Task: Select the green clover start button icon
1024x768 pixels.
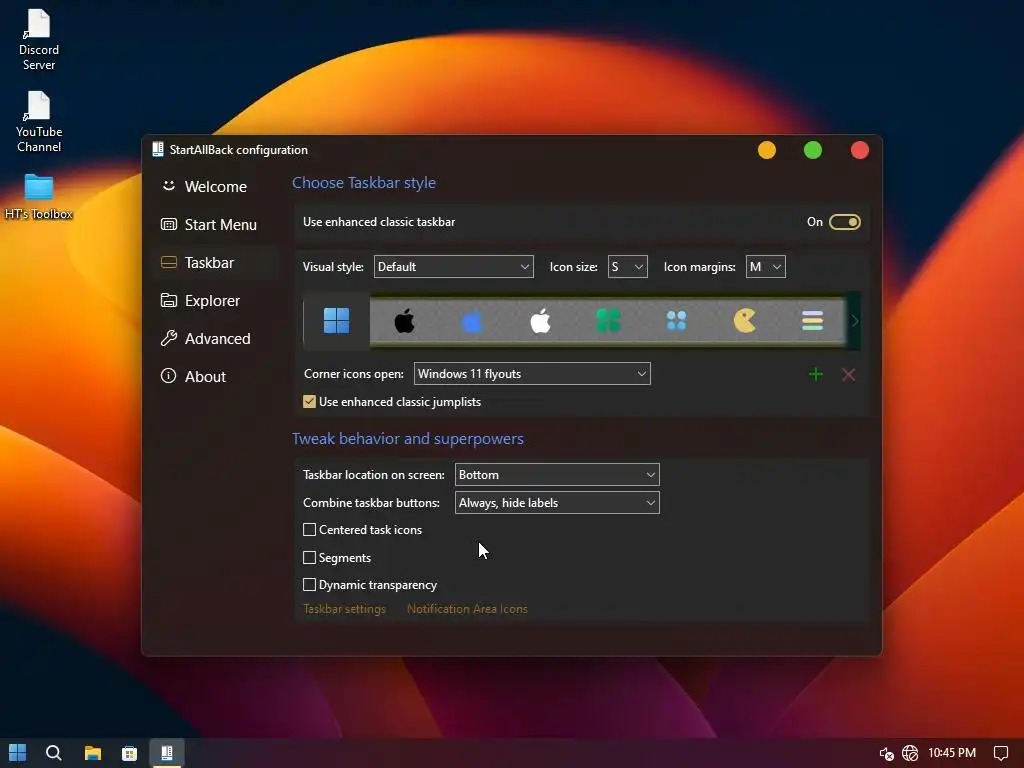Action: click(608, 321)
